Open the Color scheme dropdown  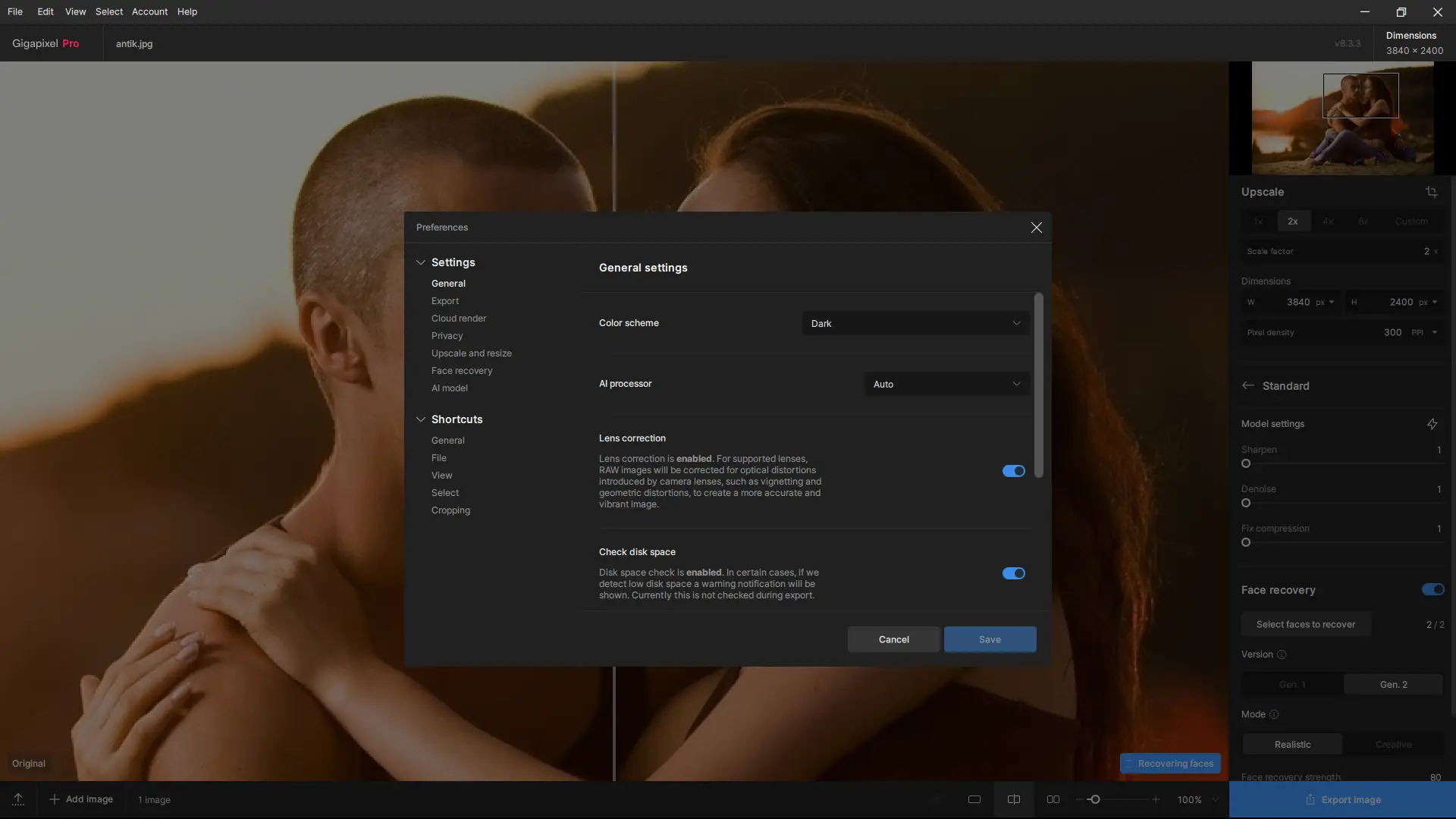(915, 323)
